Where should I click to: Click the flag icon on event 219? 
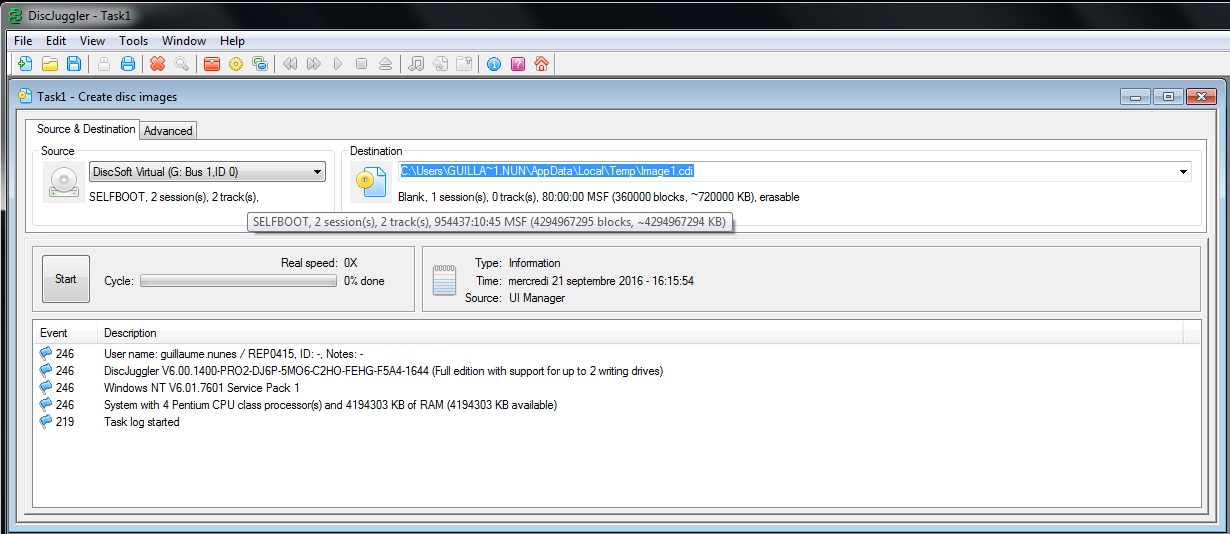pos(45,422)
